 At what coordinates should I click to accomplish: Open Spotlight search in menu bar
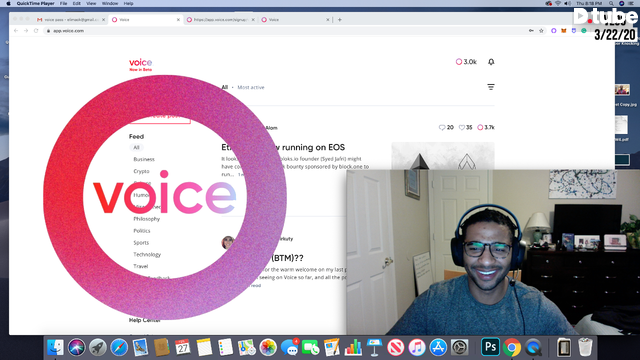tap(611, 3)
